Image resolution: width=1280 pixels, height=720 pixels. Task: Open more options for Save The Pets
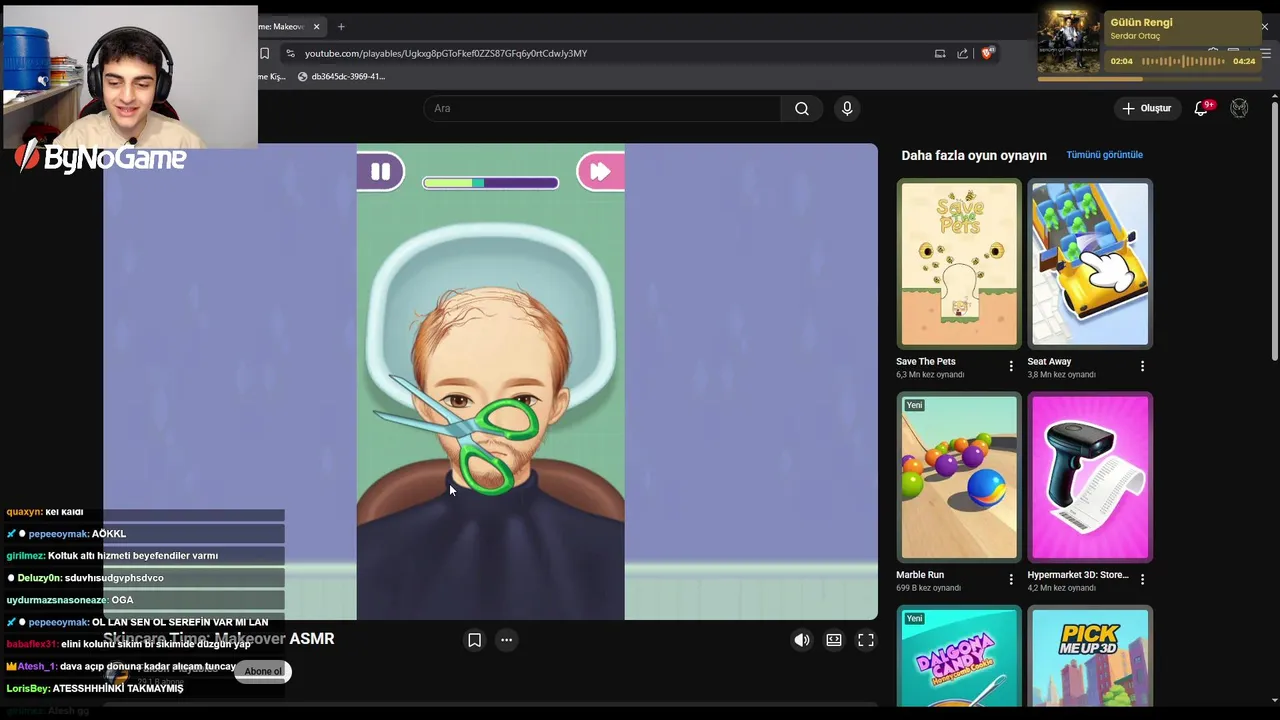(1011, 366)
